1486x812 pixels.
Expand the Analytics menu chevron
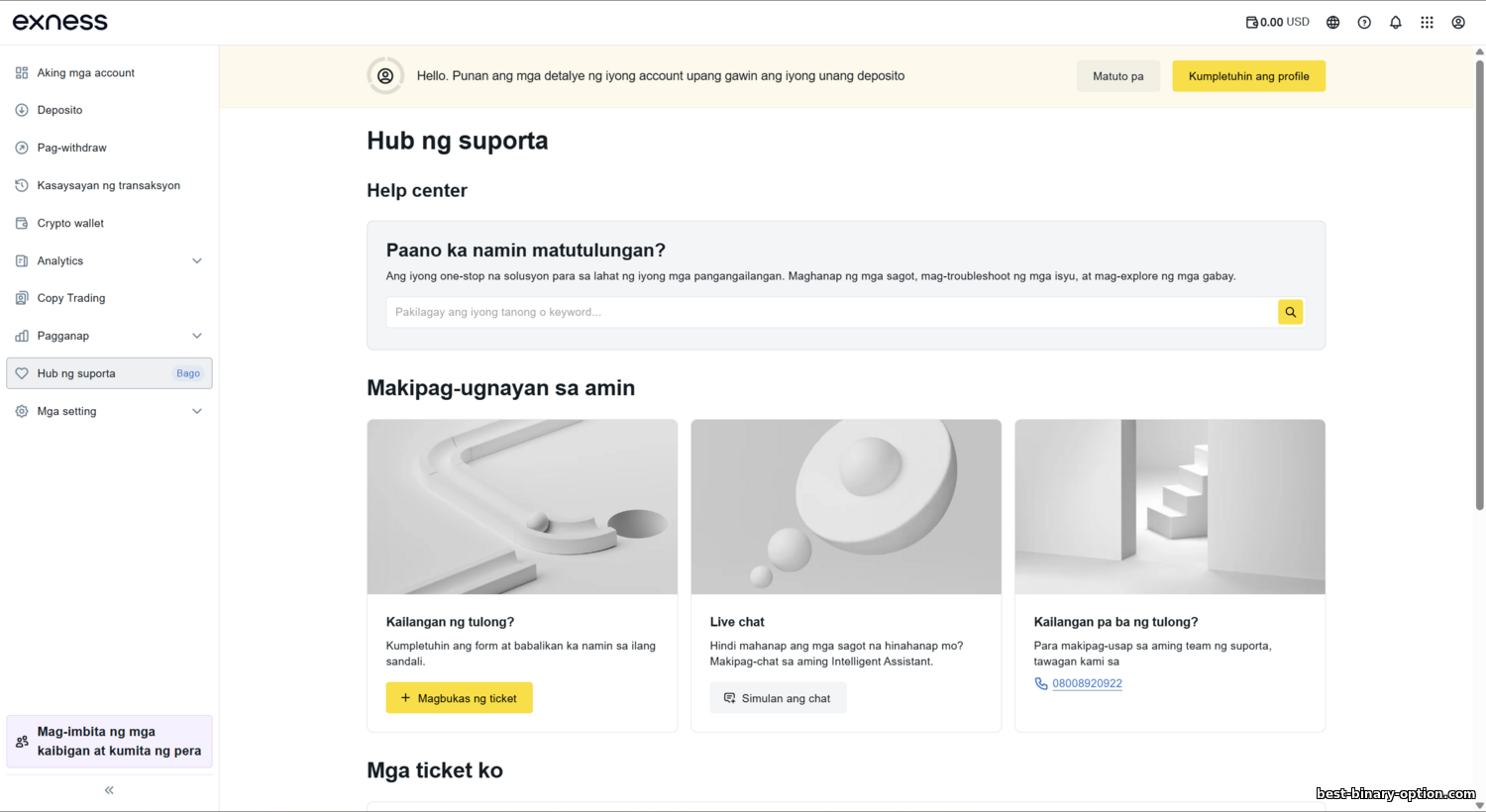click(x=197, y=261)
